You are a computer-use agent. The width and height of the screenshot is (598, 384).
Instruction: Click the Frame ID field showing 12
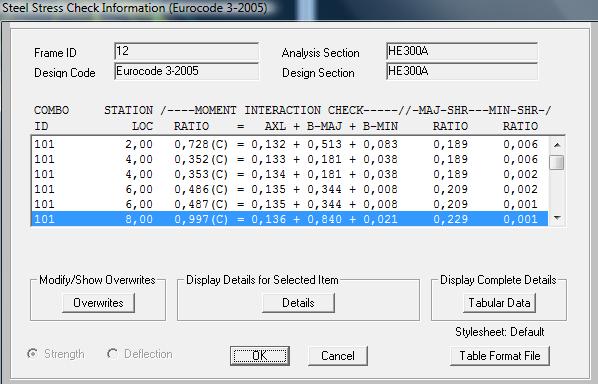[x=186, y=51]
